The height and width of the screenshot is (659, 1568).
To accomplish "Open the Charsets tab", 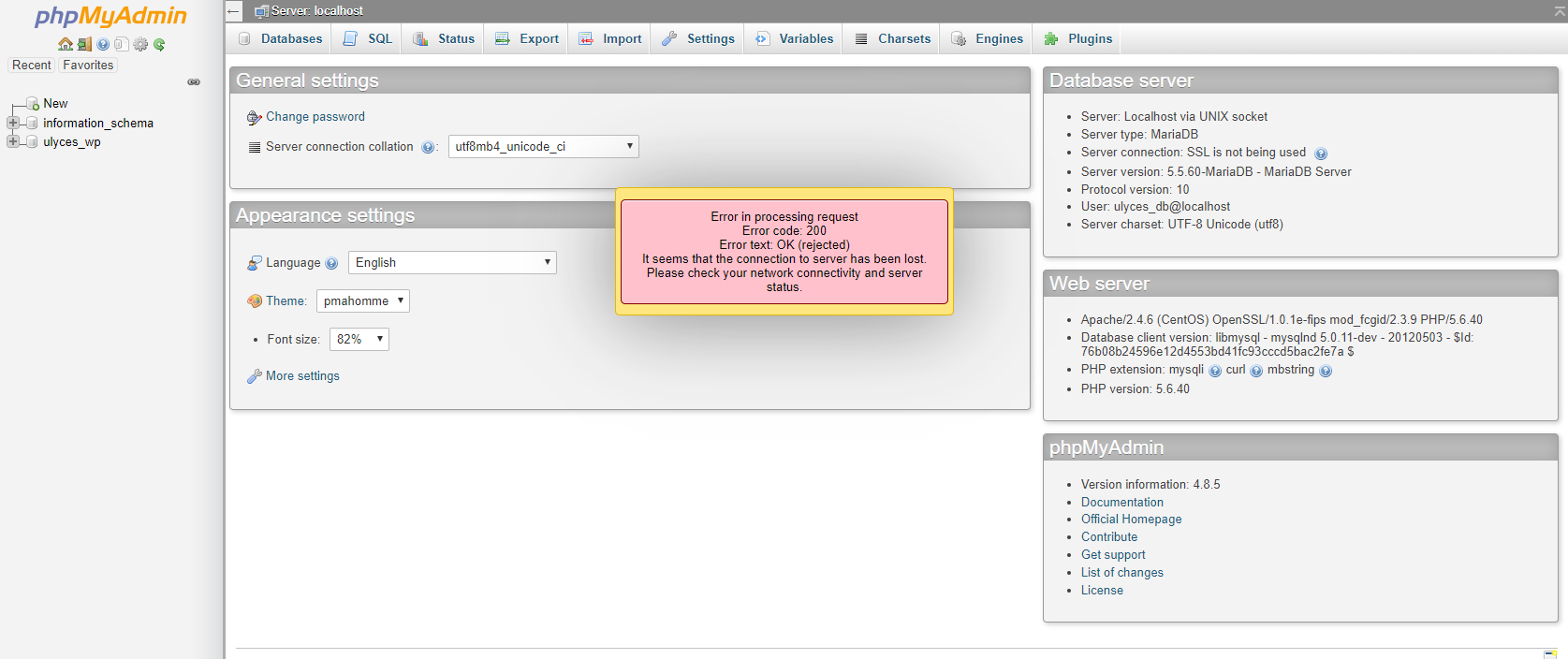I will tap(892, 38).
